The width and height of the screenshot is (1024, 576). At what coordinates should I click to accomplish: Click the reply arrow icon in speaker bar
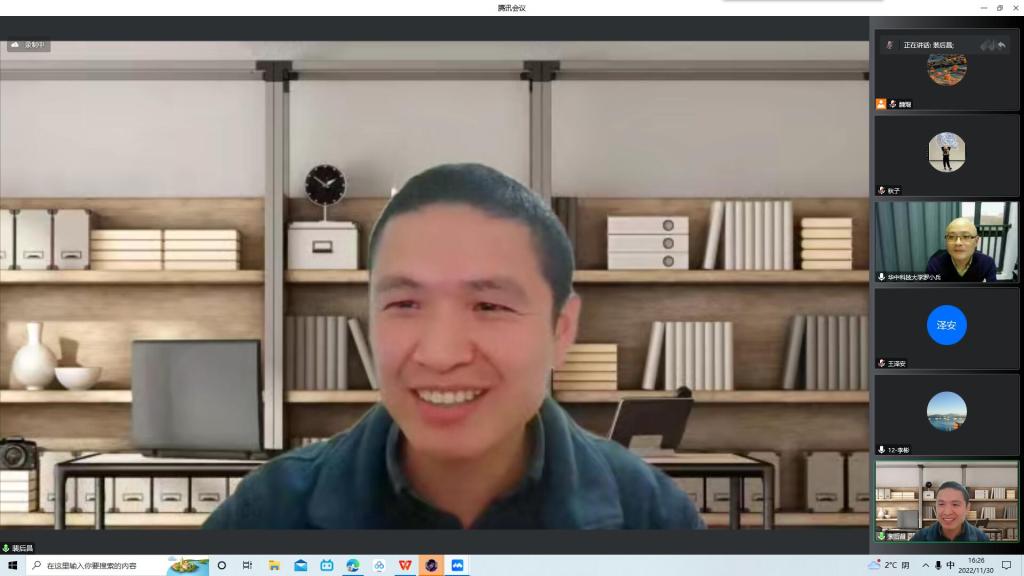coord(1001,45)
